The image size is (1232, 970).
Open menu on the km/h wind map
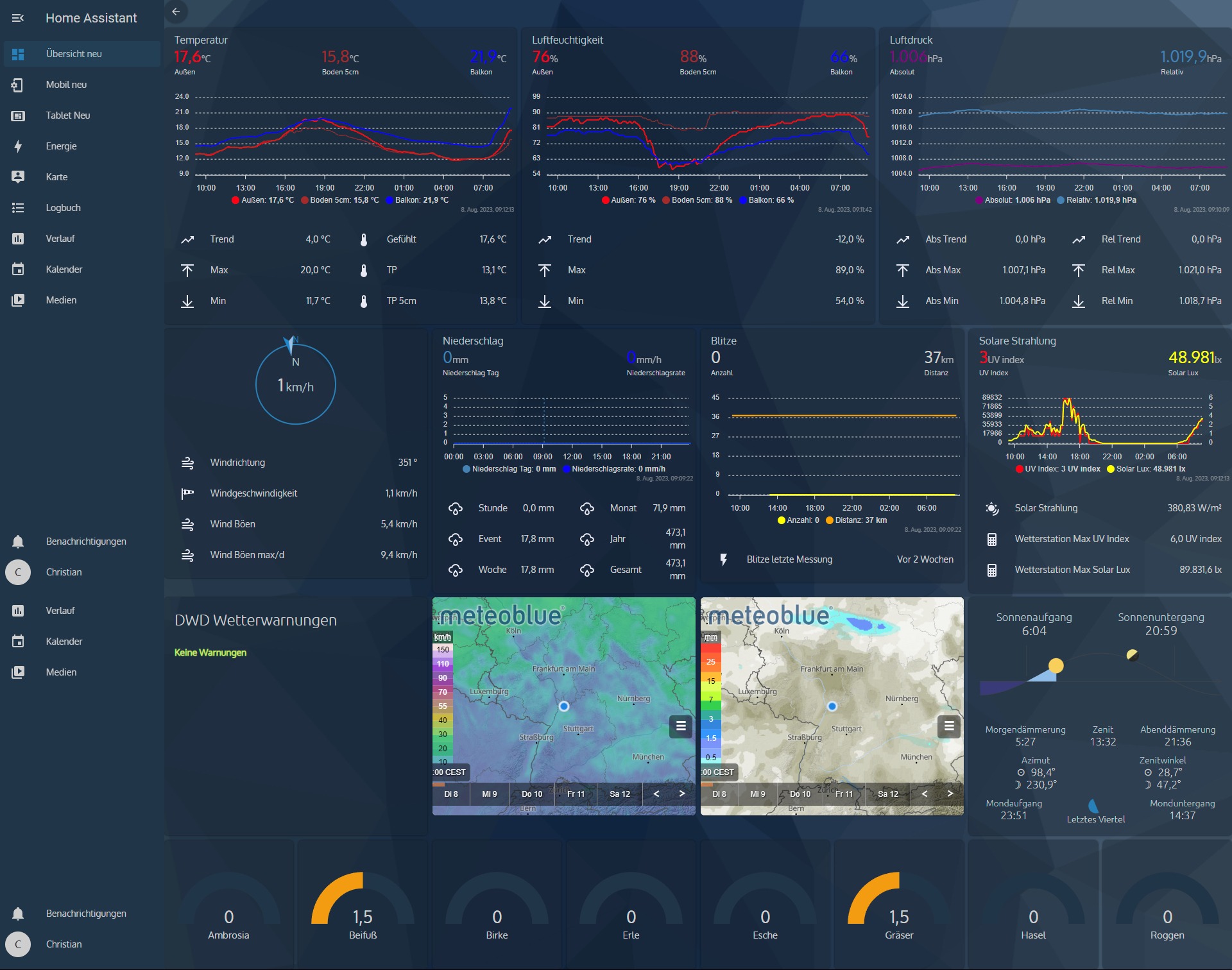pyautogui.click(x=681, y=726)
